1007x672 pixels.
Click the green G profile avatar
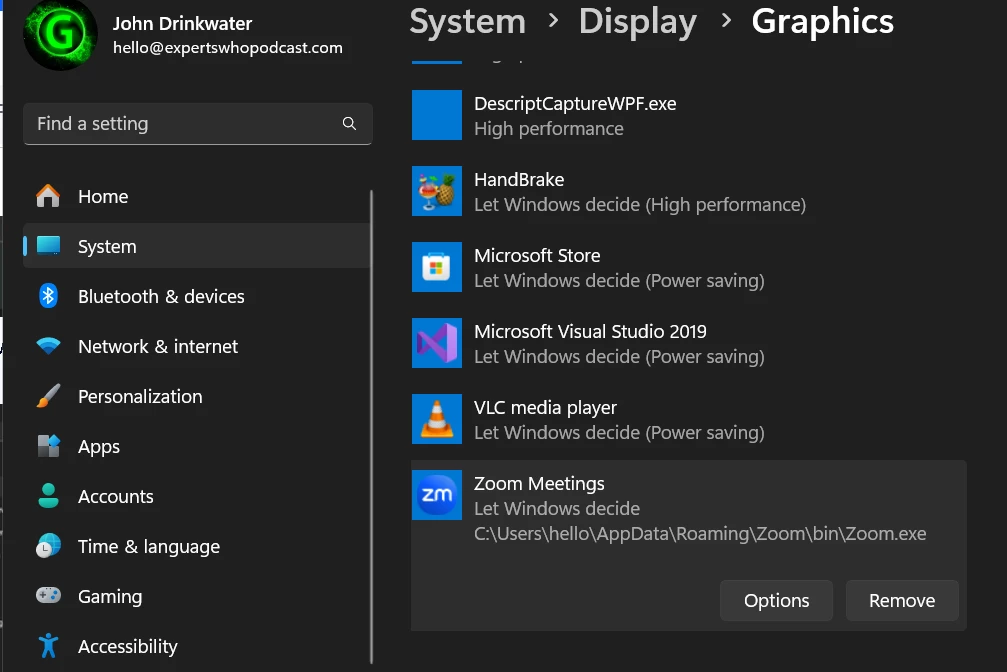(x=60, y=33)
